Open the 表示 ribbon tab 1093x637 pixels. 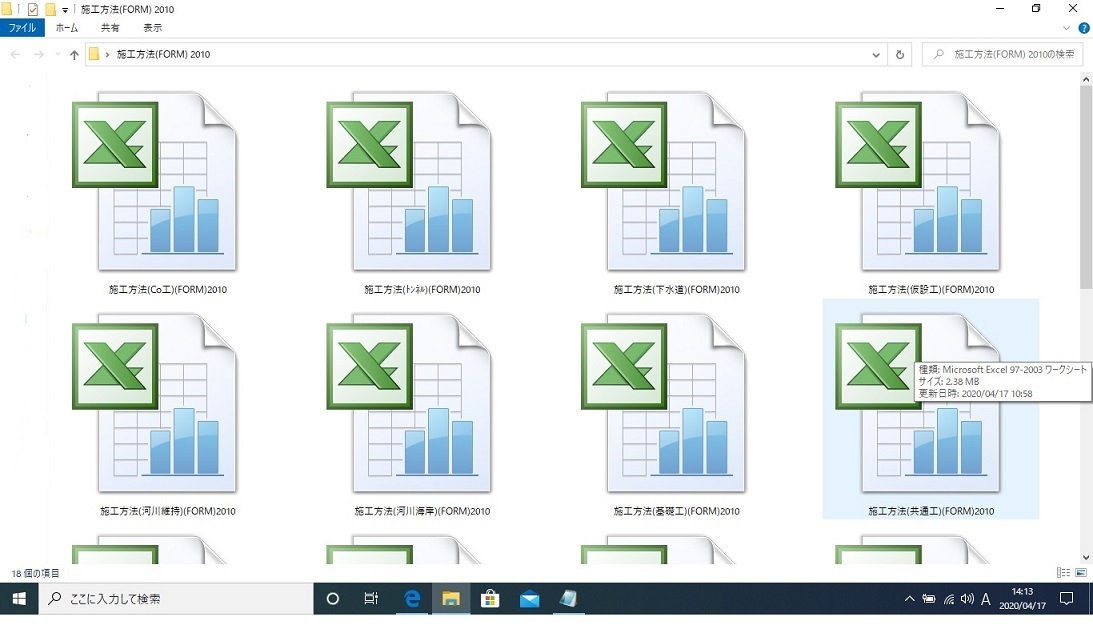[x=153, y=28]
